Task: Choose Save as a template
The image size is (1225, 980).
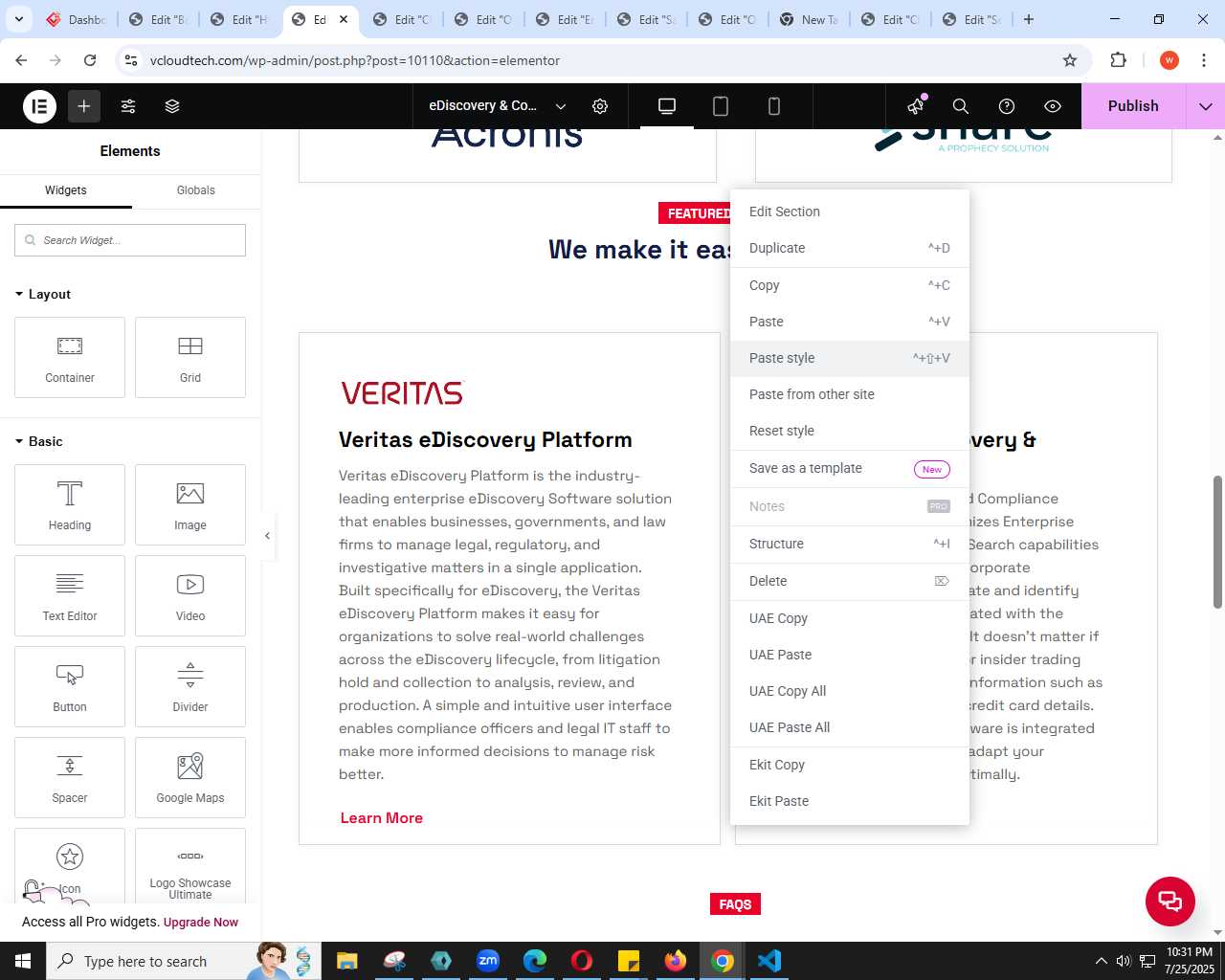Action: coord(850,468)
